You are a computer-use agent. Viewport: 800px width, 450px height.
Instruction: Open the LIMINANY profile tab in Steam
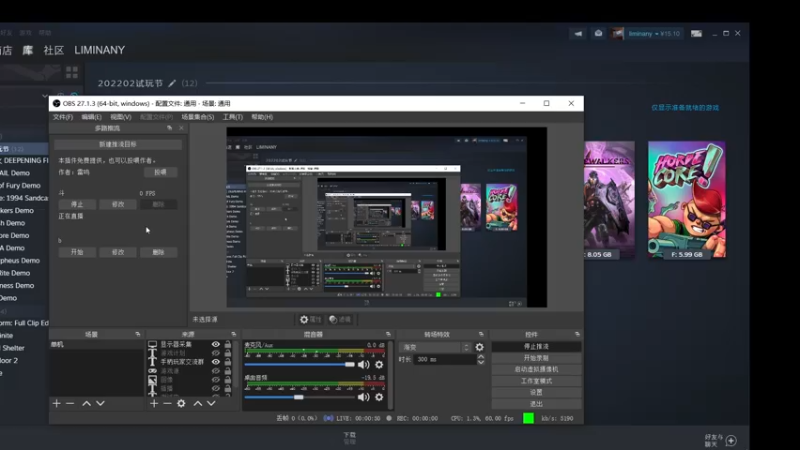99,50
